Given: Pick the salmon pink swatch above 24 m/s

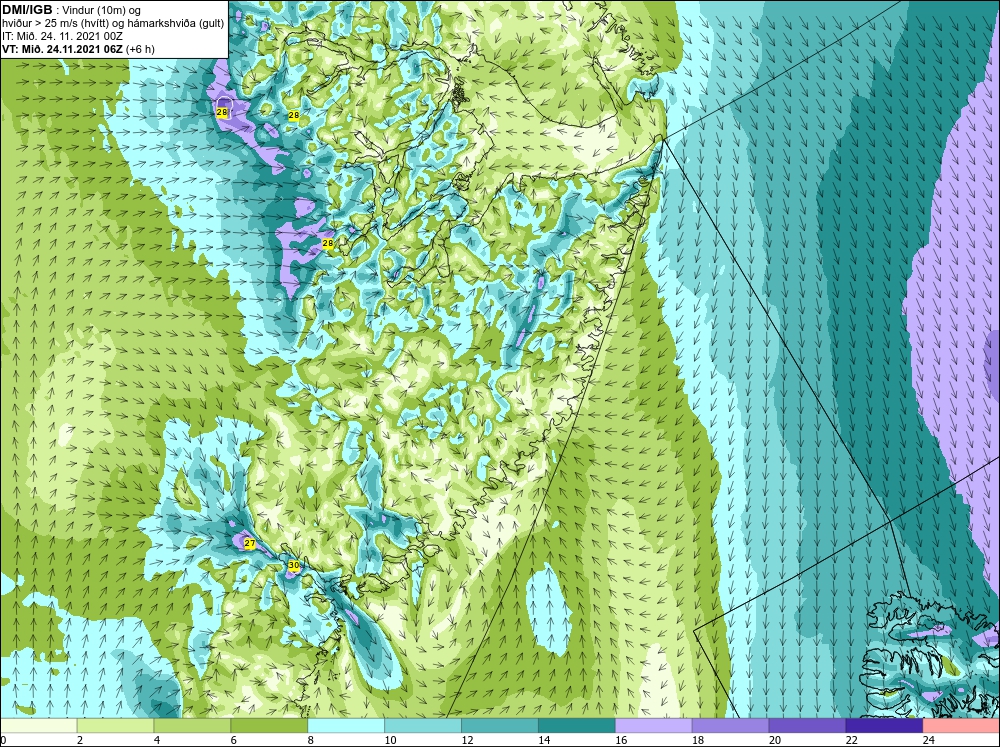Looking at the screenshot, I should 961,725.
